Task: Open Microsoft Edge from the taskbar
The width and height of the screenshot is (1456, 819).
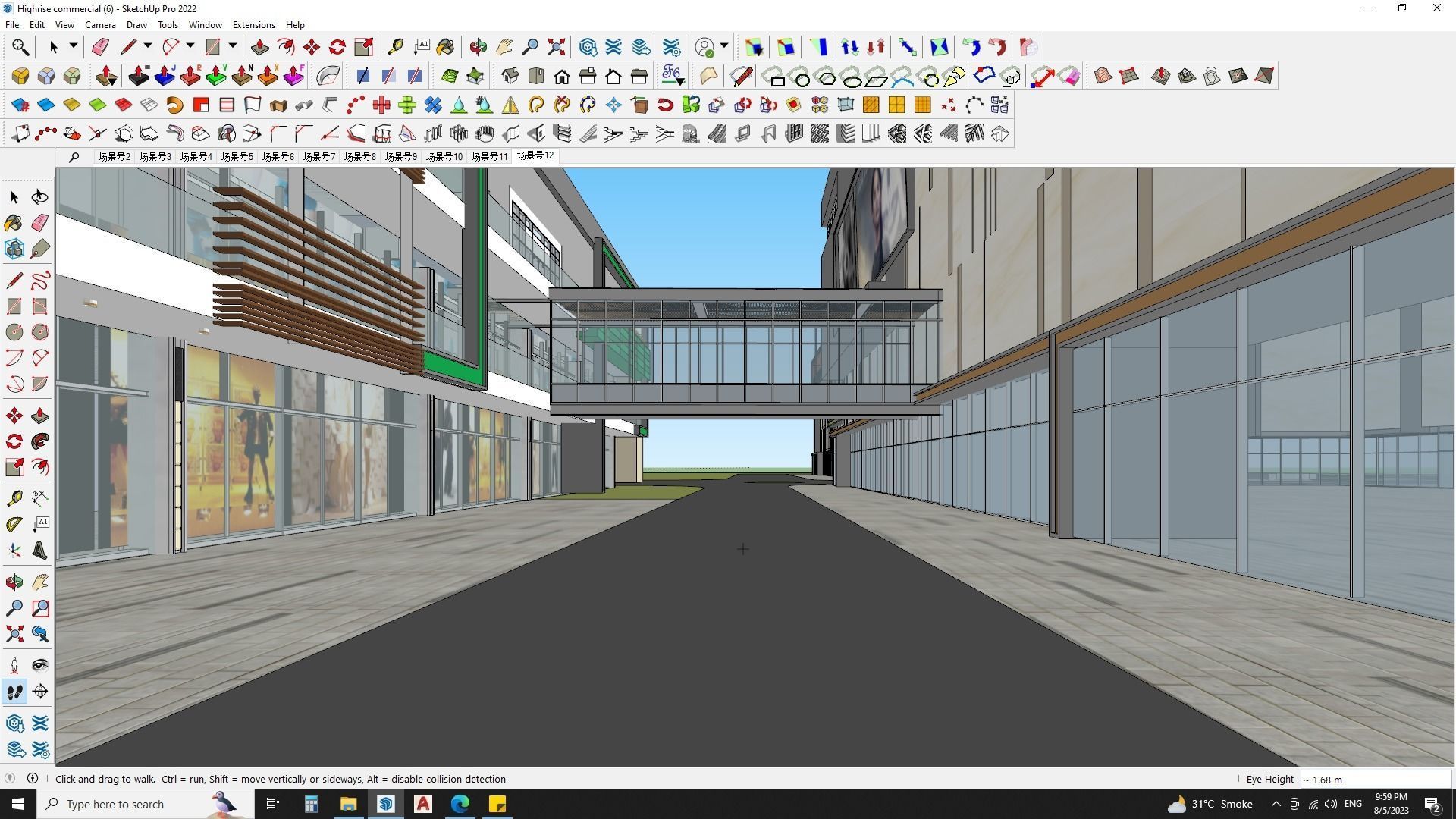Action: click(460, 804)
